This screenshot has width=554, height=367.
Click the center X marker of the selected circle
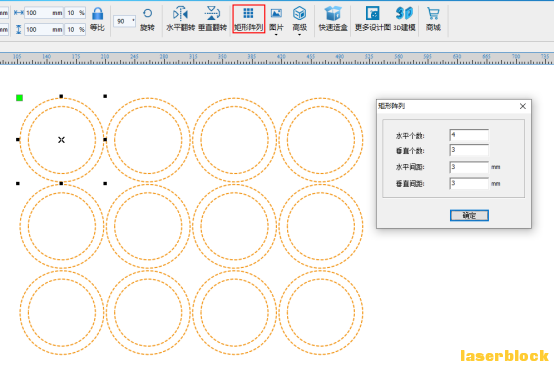coord(61,140)
